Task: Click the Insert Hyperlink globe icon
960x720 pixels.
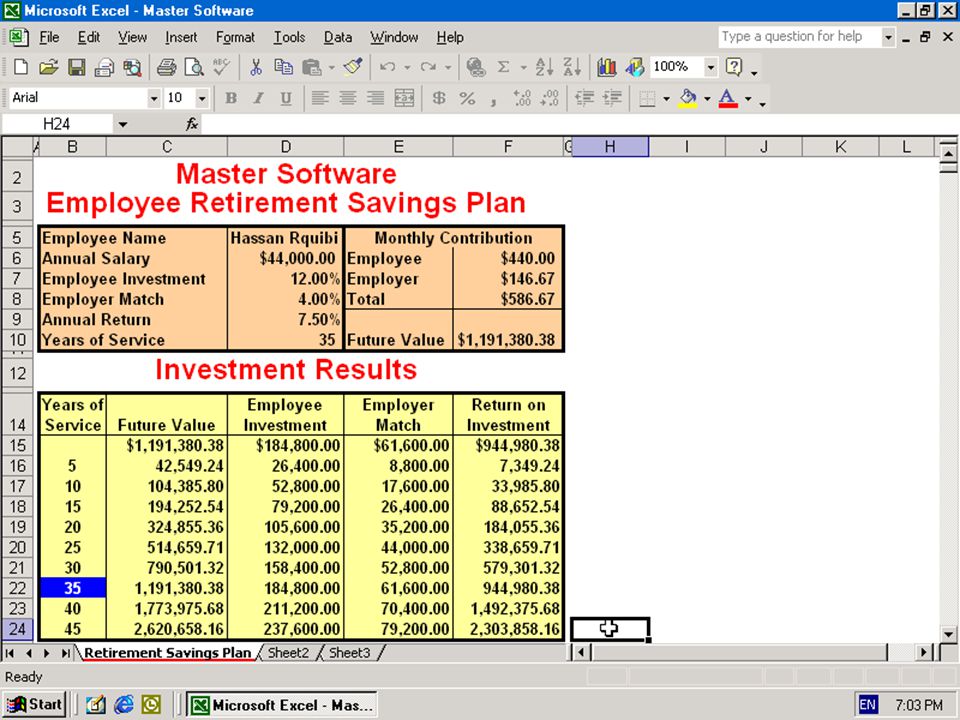Action: (476, 67)
